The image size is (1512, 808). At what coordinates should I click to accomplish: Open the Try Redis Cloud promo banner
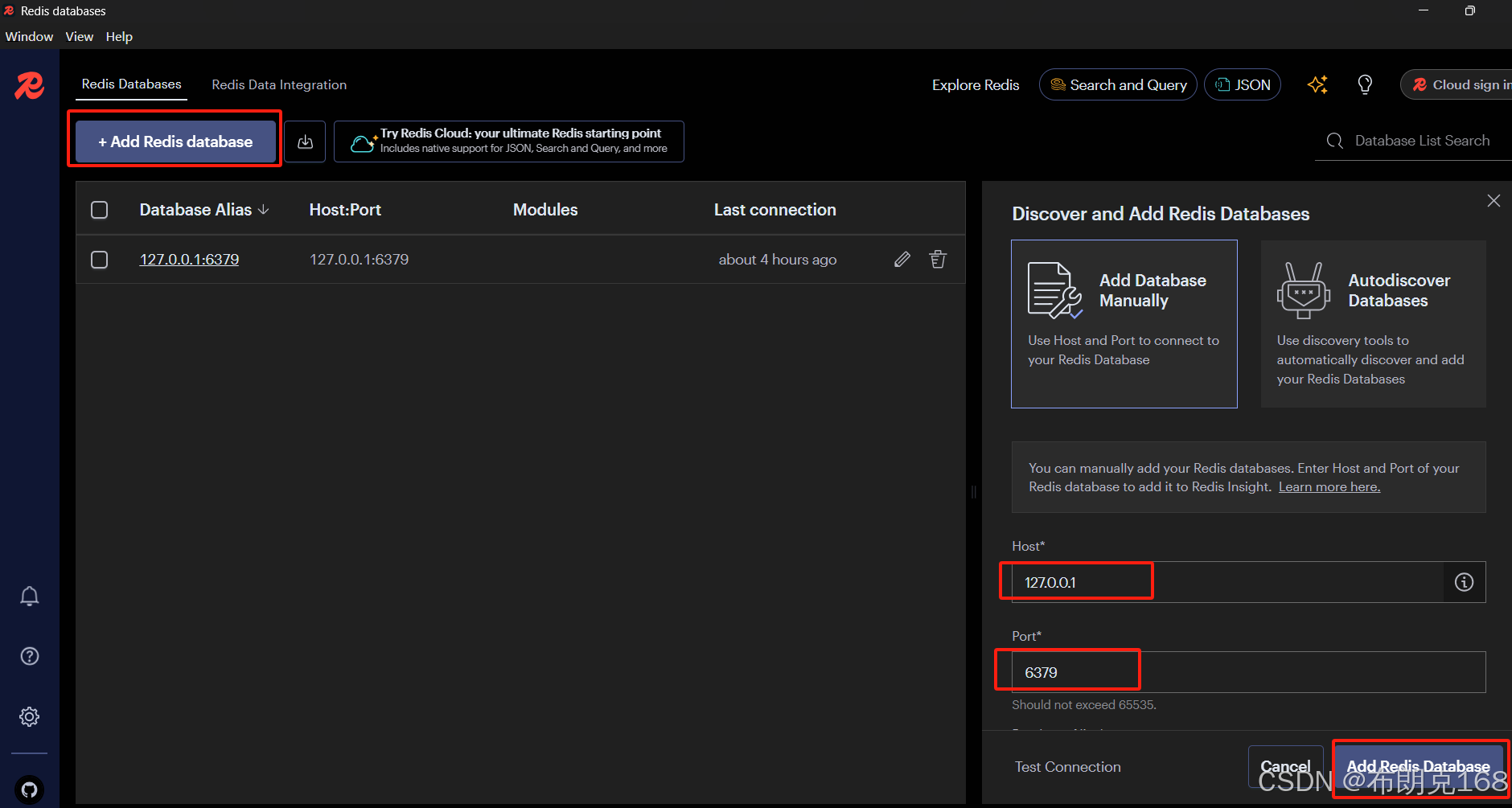pos(509,142)
